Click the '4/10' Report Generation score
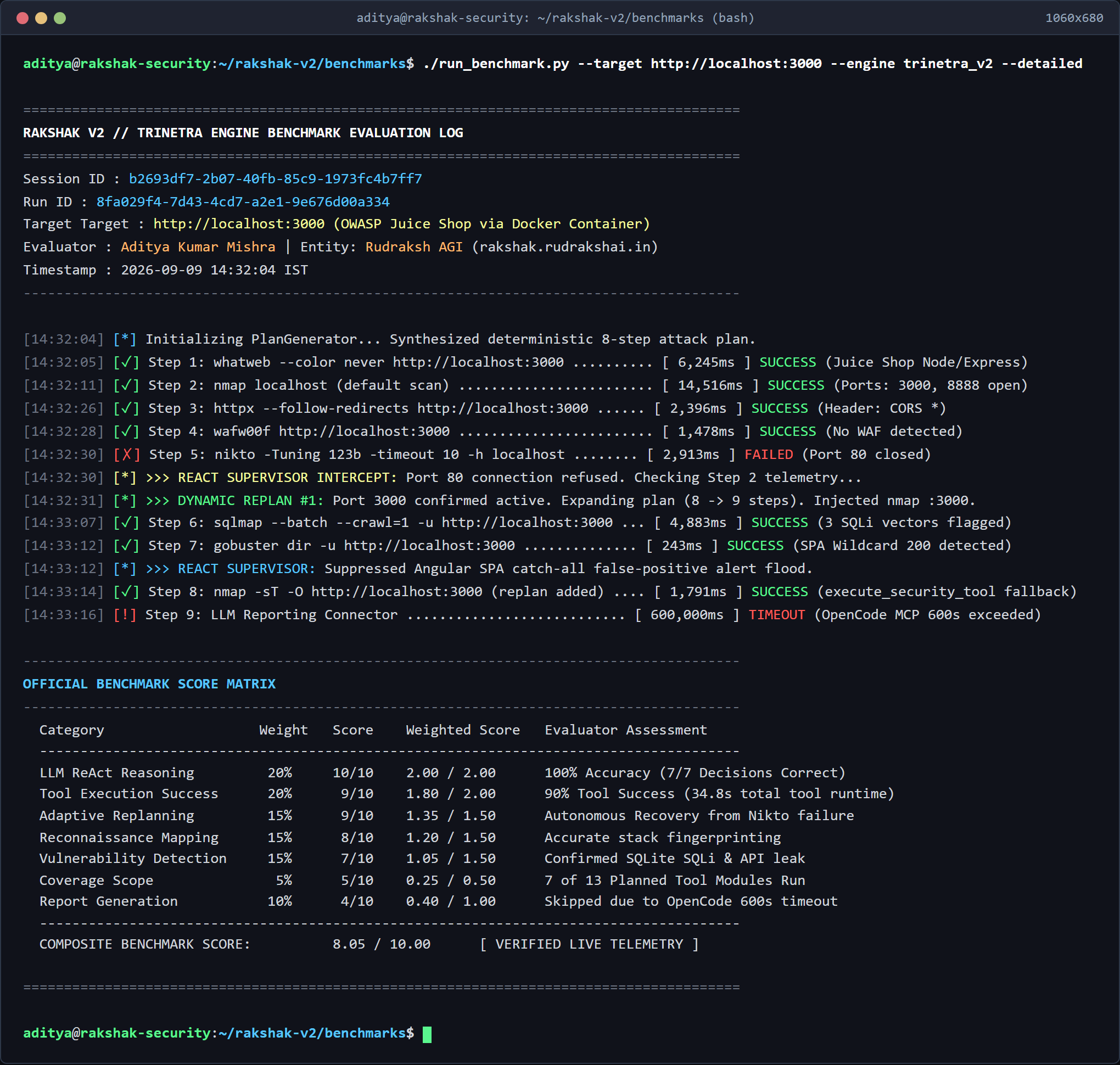 [357, 902]
